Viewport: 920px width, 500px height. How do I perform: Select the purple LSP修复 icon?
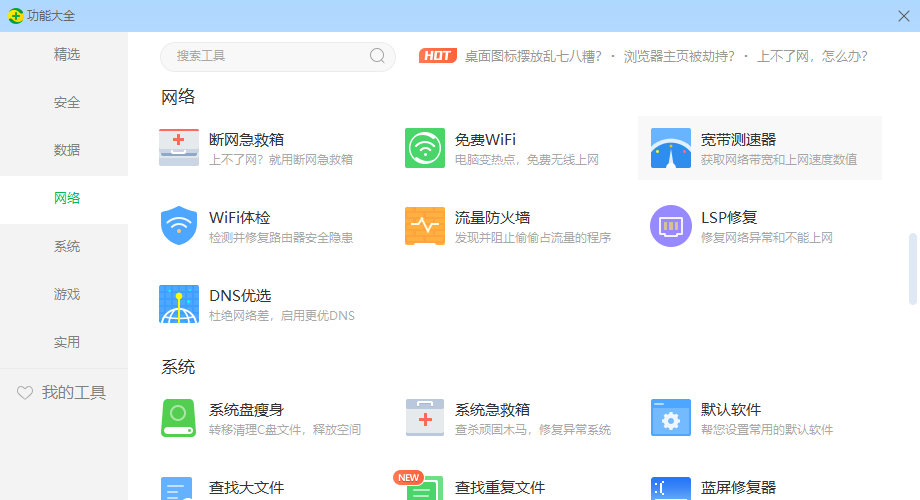click(671, 226)
